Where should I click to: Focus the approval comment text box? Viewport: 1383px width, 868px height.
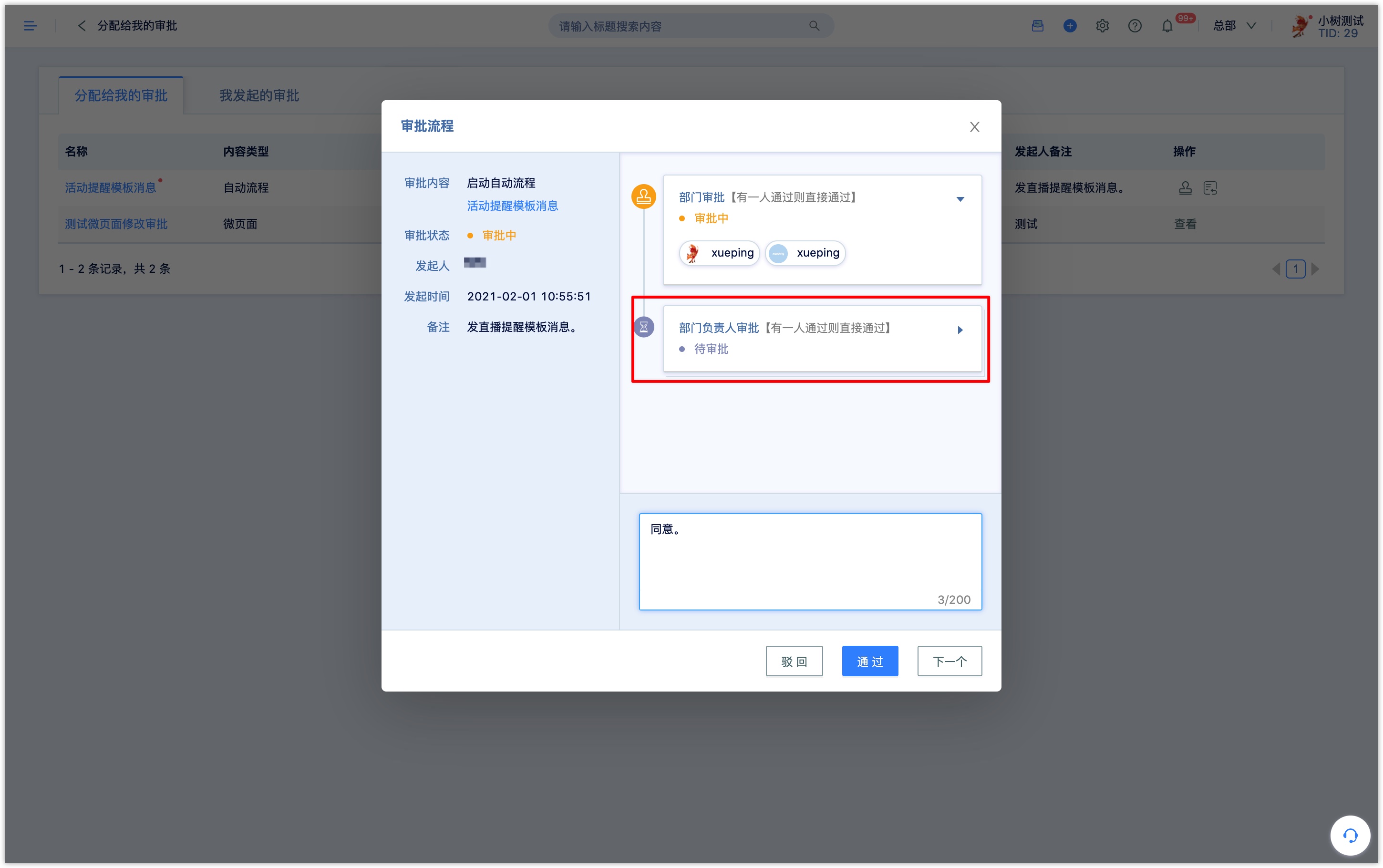(x=810, y=561)
